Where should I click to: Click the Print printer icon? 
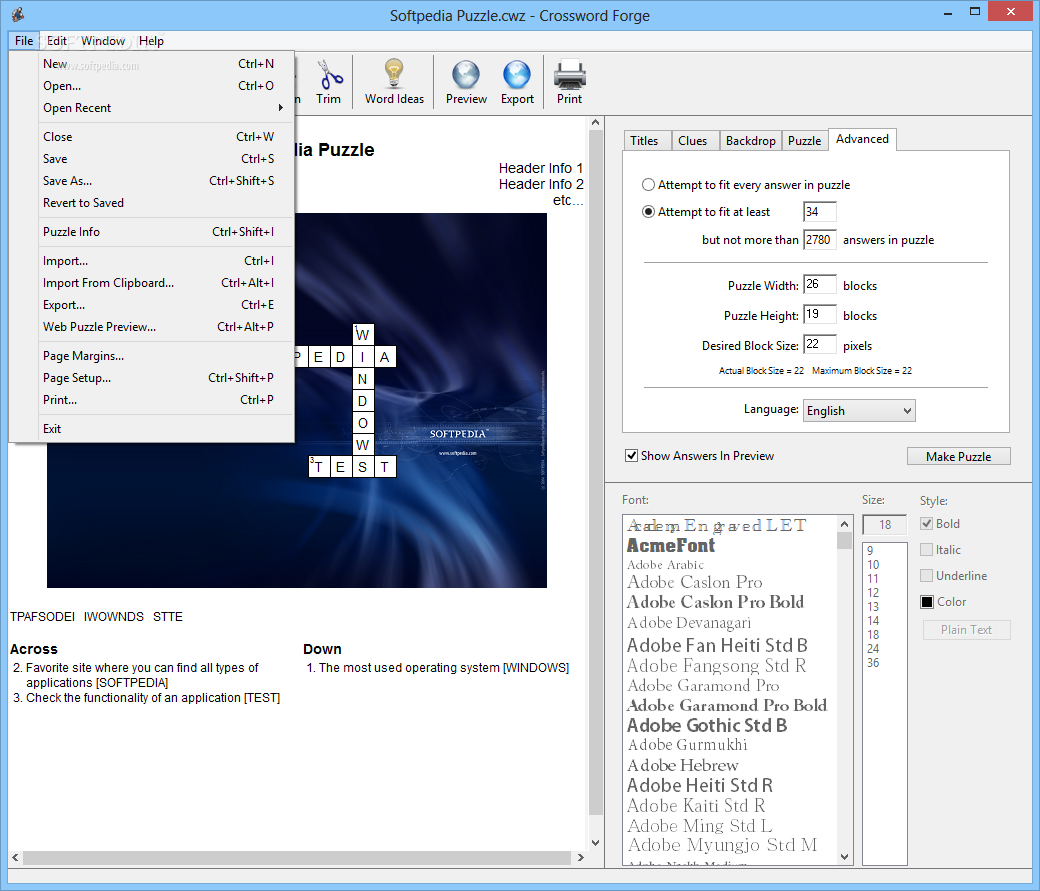(569, 74)
